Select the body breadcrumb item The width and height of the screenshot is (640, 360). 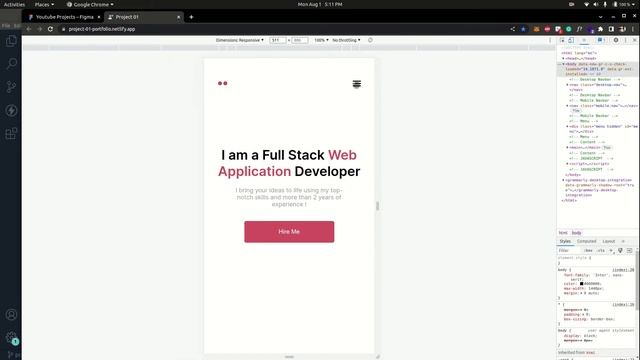(x=576, y=233)
